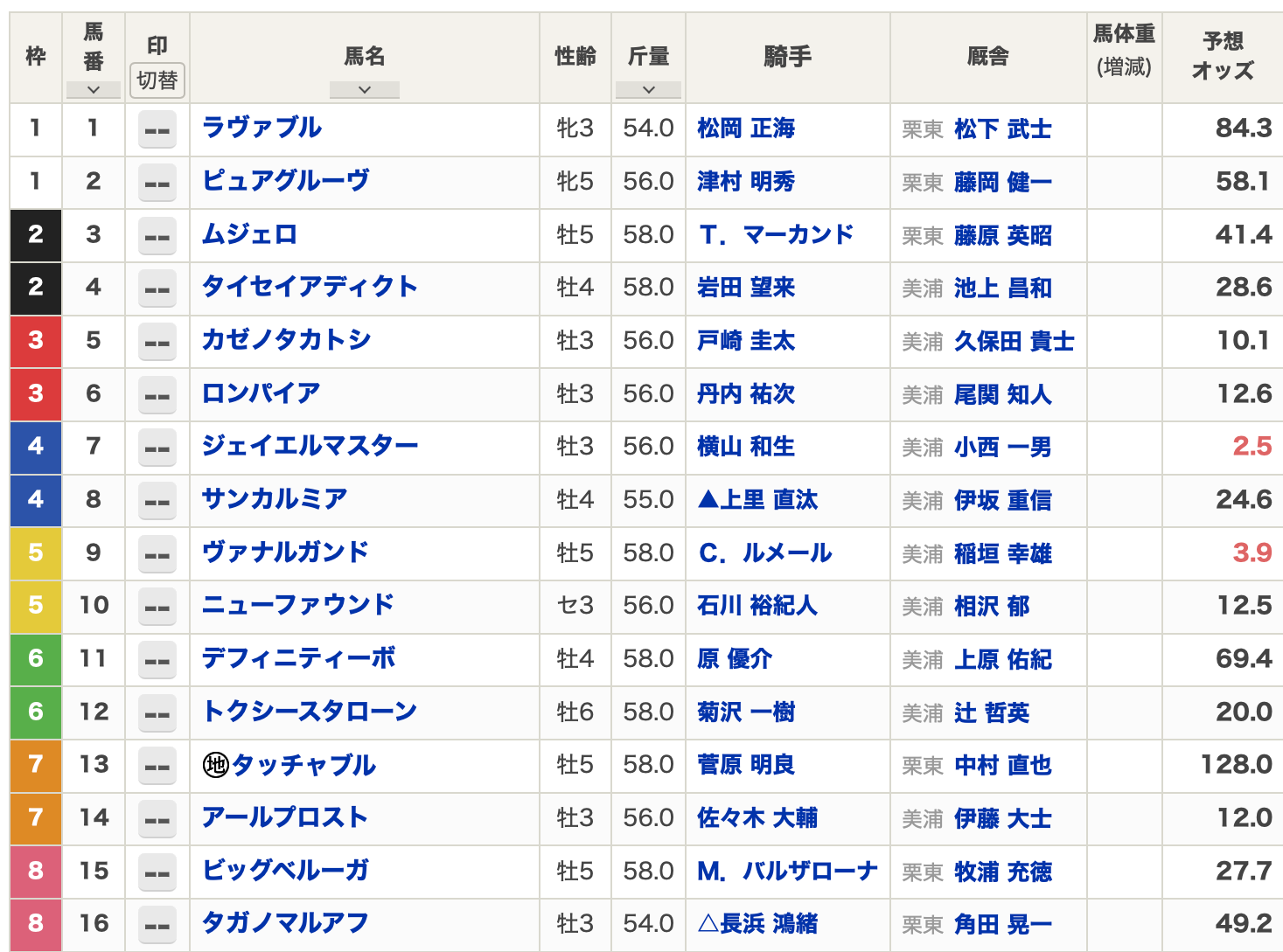The height and width of the screenshot is (952, 1283).
Task: Click the mark box for カゼノタカトシ
Action: 157,342
